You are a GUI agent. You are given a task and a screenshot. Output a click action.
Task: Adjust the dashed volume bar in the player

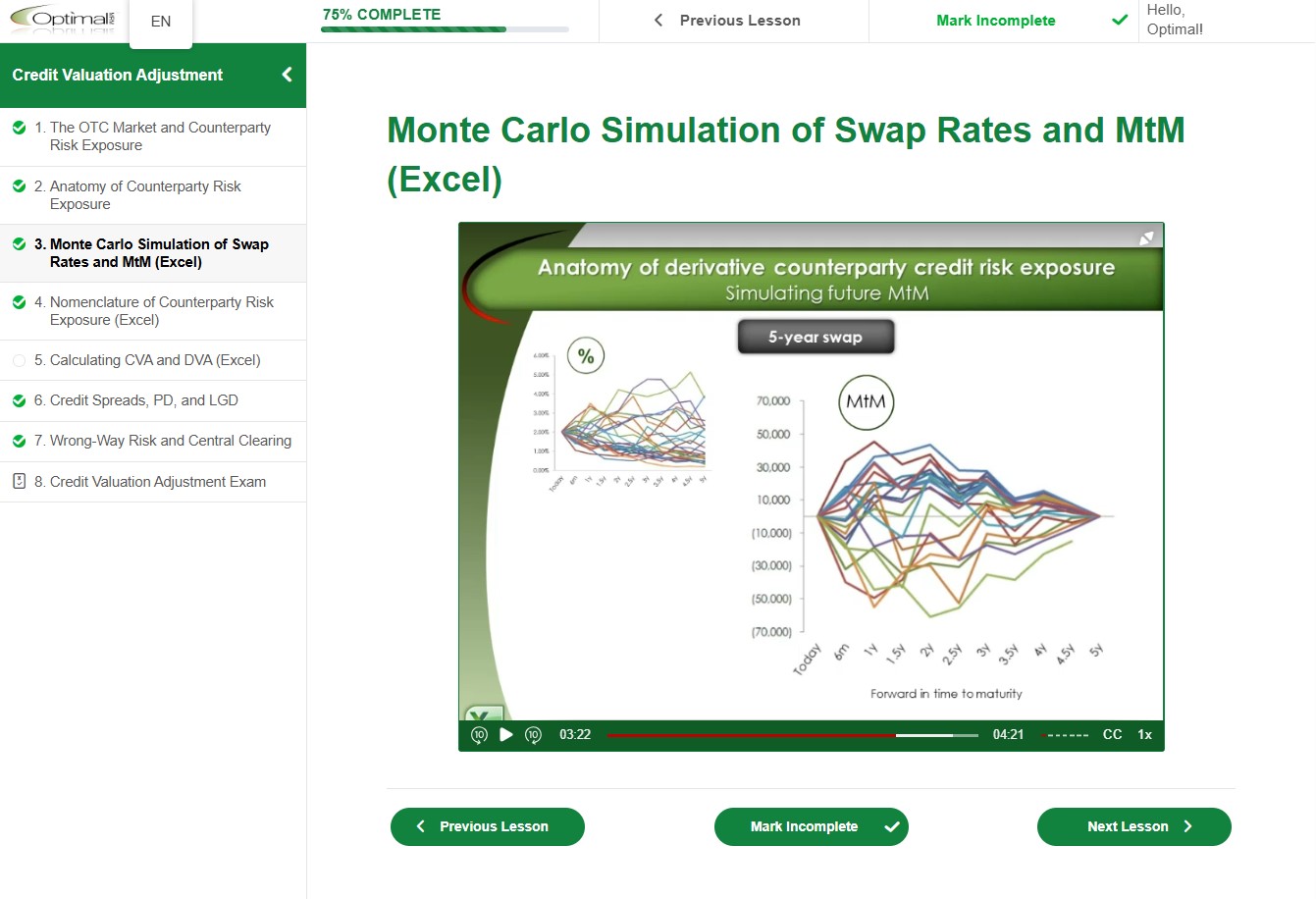coord(1064,735)
